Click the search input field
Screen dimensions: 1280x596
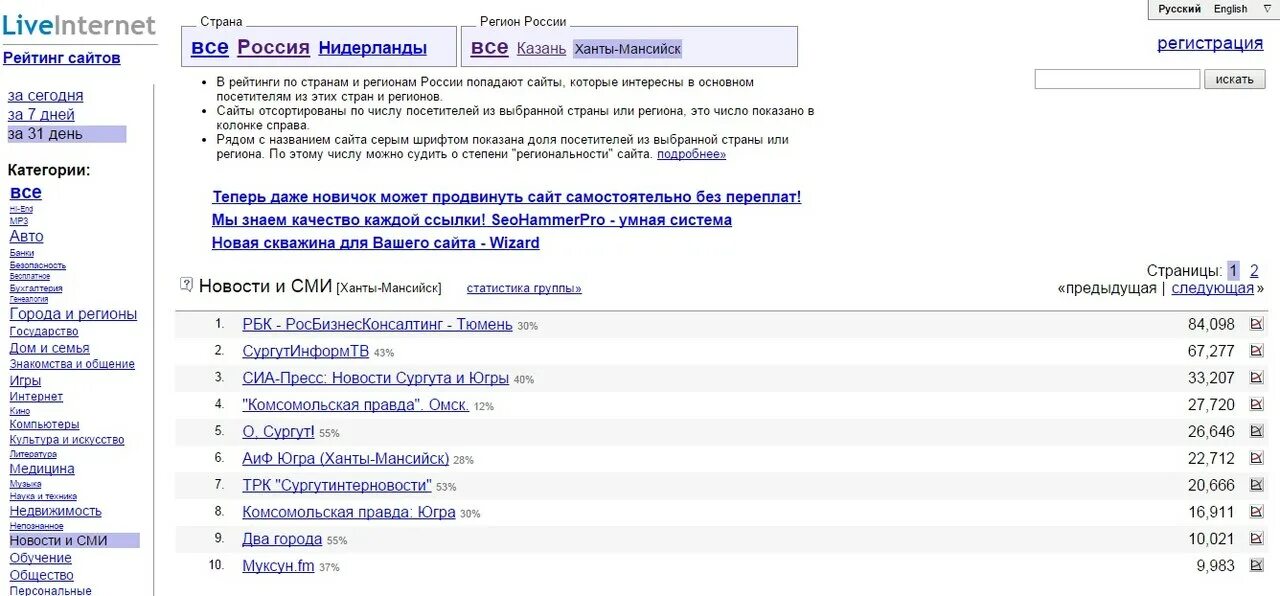click(x=1117, y=79)
